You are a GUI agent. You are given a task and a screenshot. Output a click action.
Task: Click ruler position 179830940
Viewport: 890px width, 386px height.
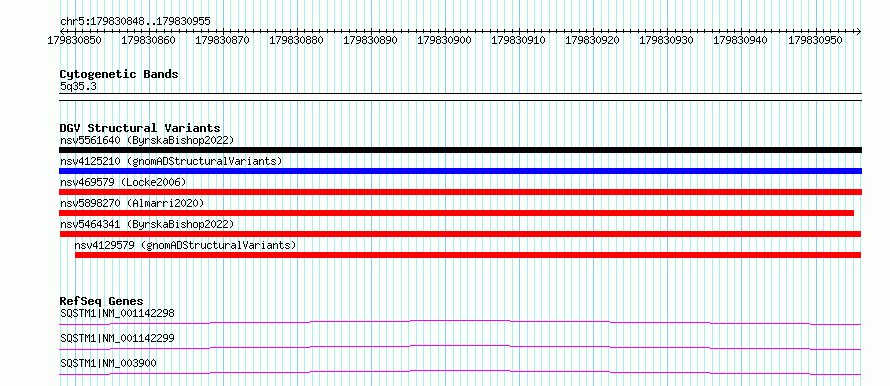point(740,40)
